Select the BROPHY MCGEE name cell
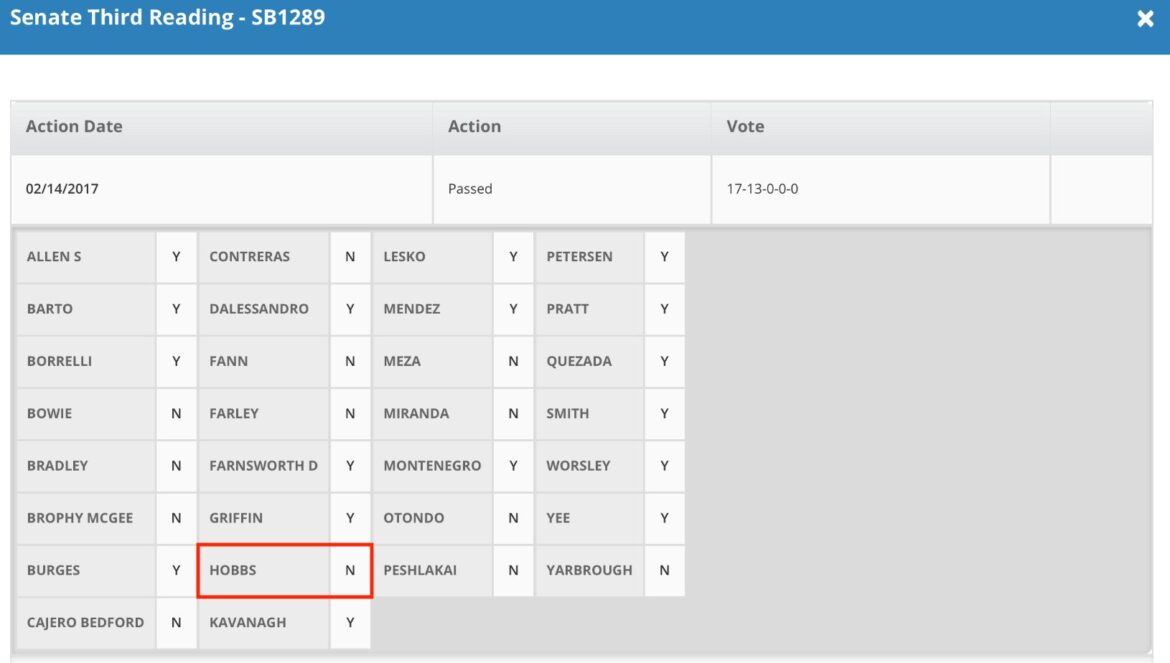1170x663 pixels. 86,518
